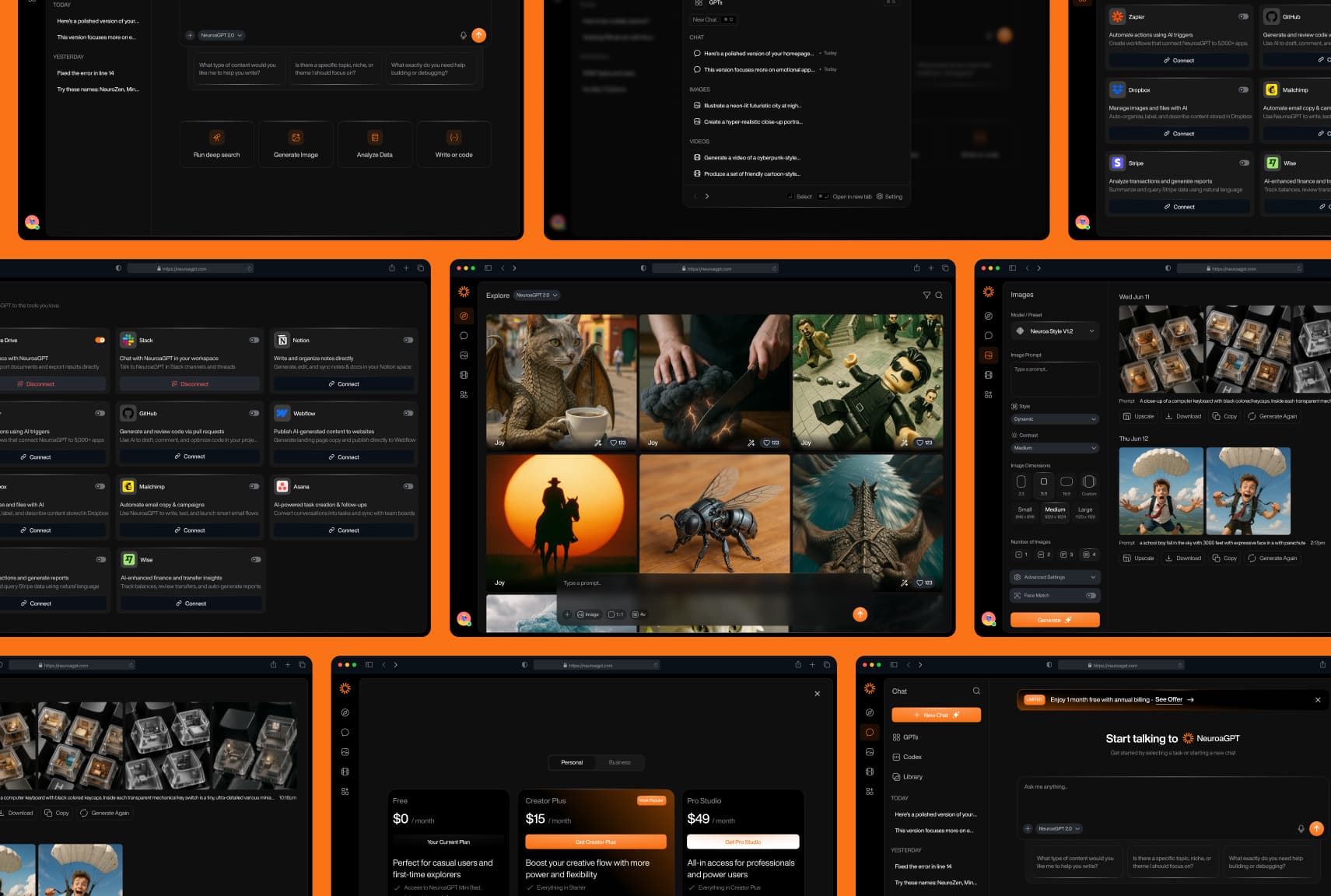Click the filter funnel icon in Explore header

926,296
